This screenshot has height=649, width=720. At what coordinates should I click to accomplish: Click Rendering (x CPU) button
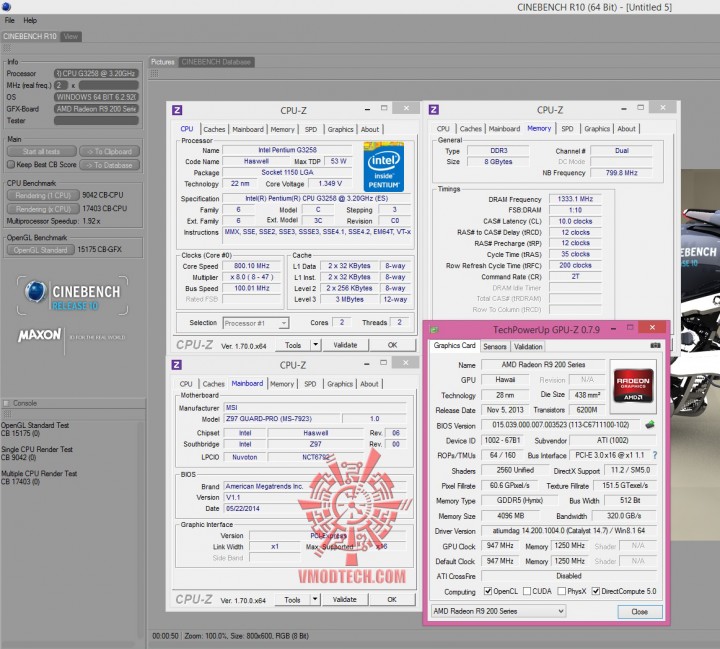tap(43, 209)
